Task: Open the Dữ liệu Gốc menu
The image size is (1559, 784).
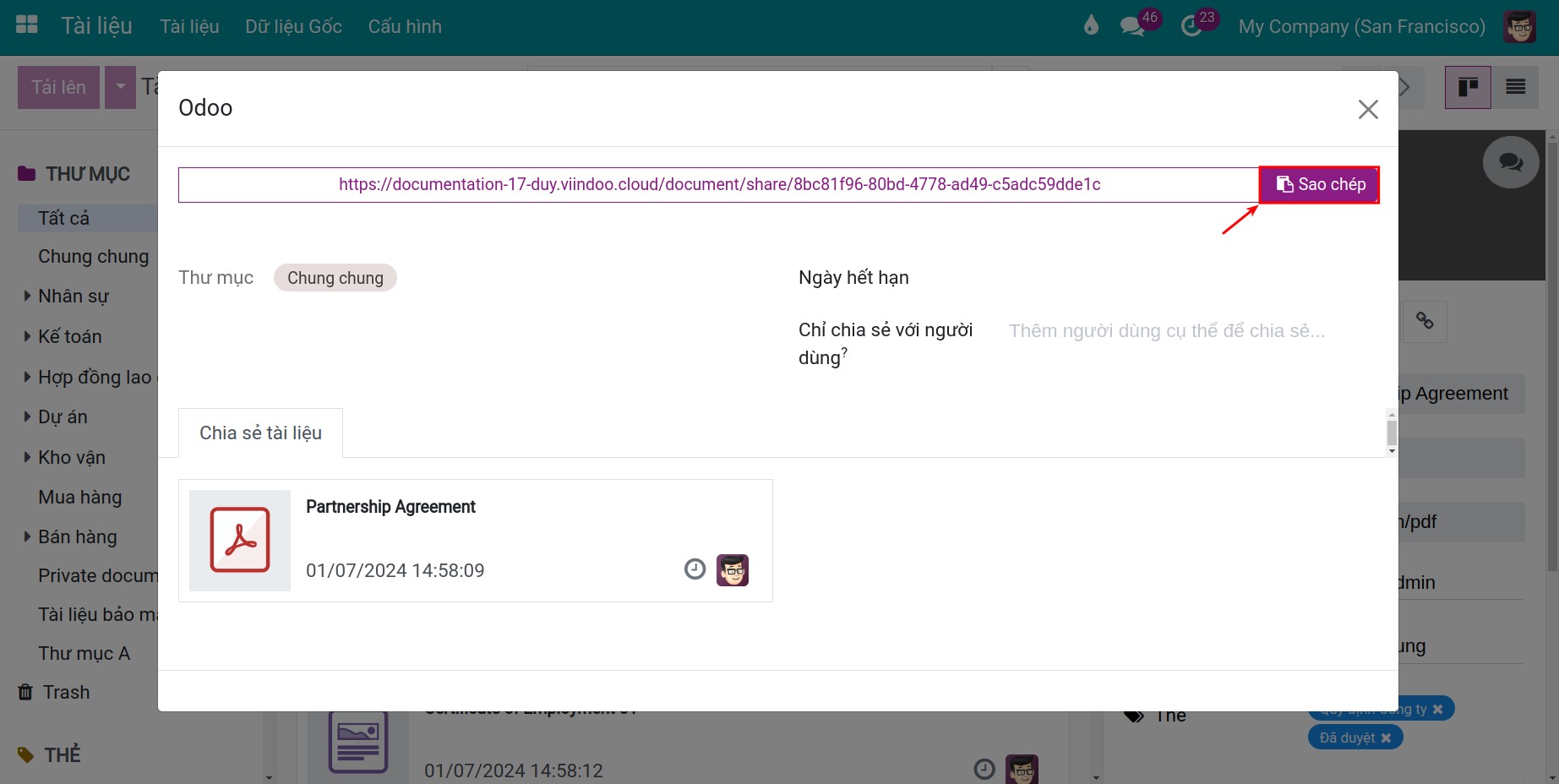Action: (293, 26)
